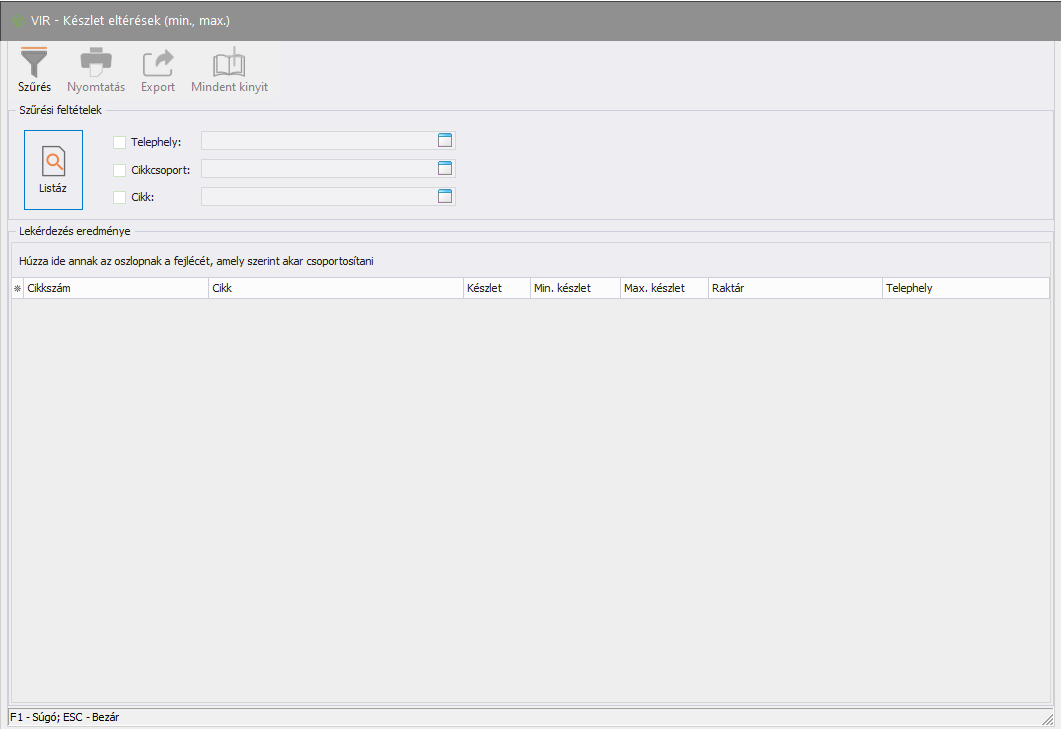1061x729 pixels.
Task: Click the grid row selector asterisk icon
Action: (x=17, y=288)
